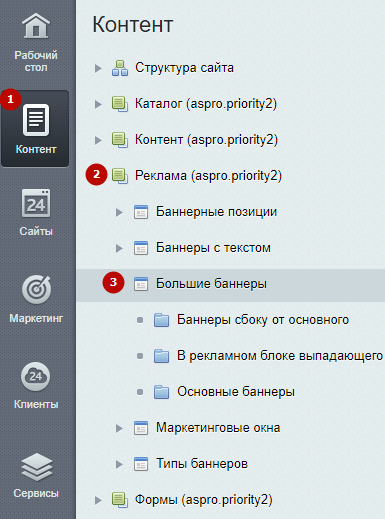385x519 pixels.
Task: Open the Маркетинг target icon
Action: click(x=36, y=290)
